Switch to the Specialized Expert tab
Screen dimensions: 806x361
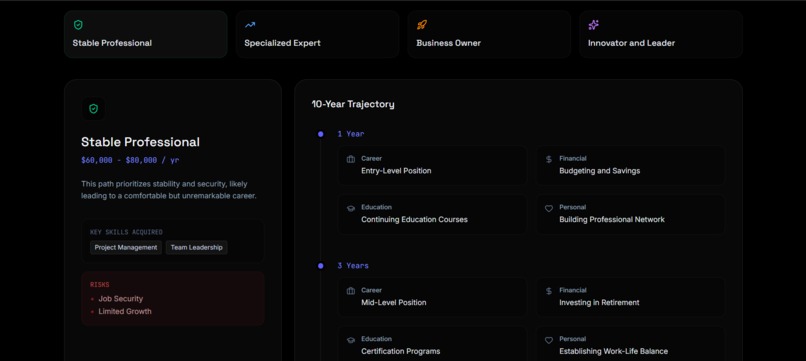(317, 34)
